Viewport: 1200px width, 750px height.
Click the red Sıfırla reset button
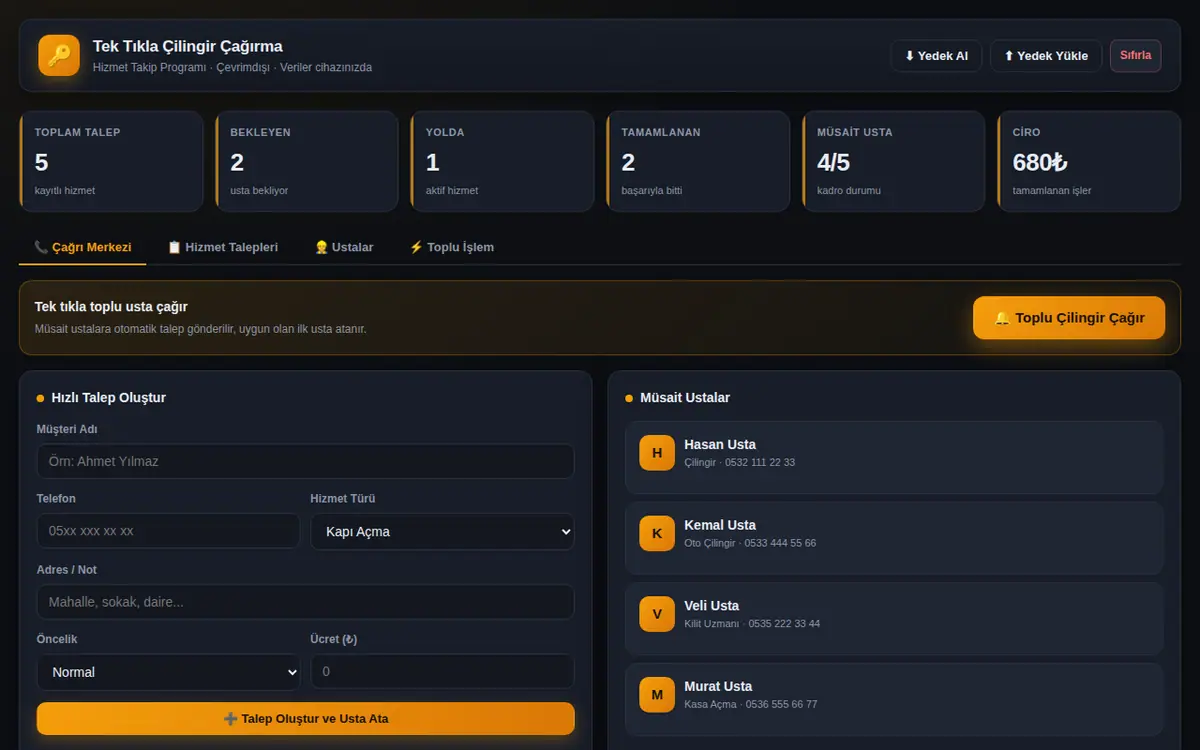(1135, 56)
